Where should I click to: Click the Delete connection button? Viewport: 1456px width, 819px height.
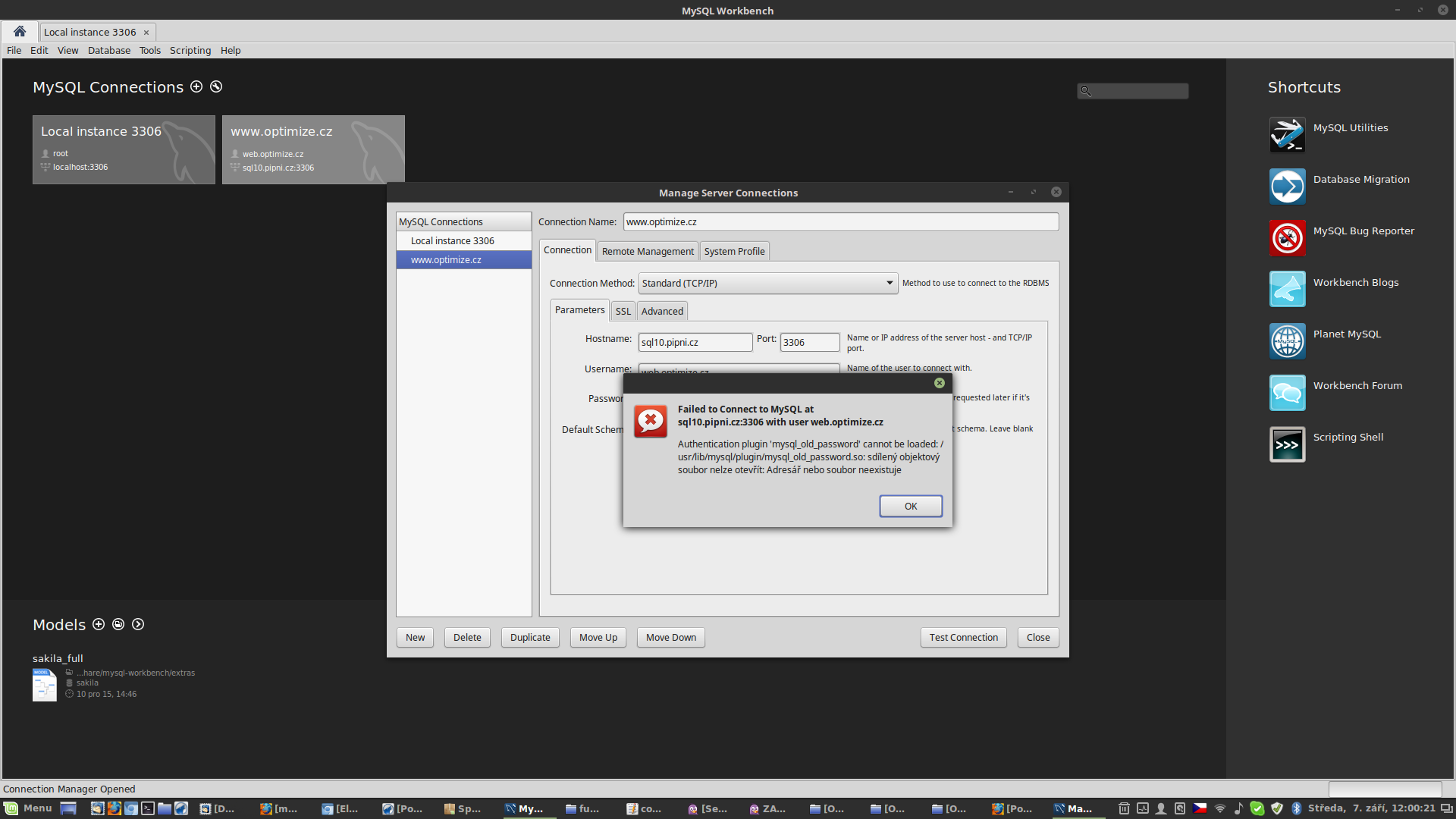(467, 637)
